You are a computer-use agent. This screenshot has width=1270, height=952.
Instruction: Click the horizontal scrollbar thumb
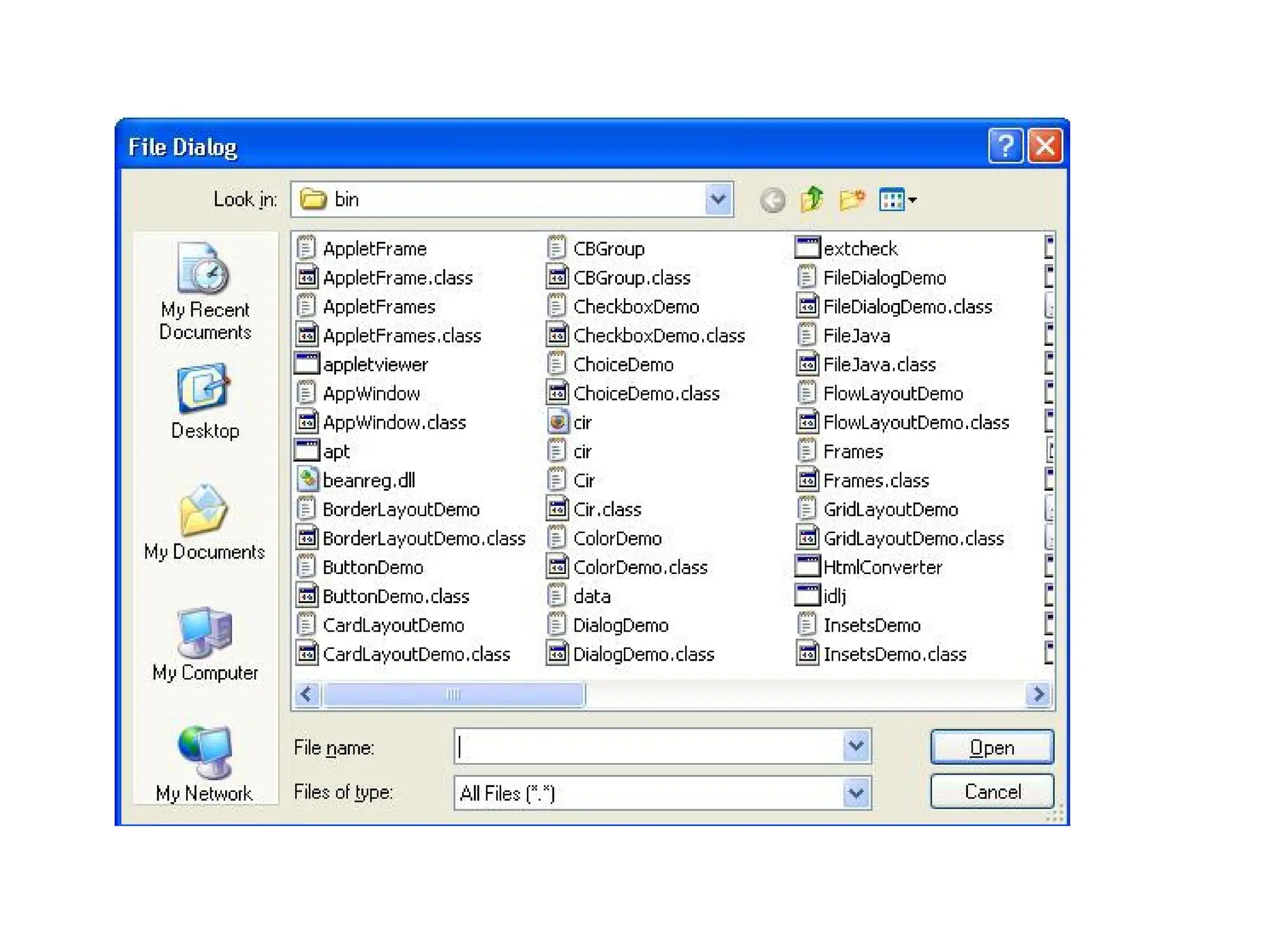click(x=453, y=694)
